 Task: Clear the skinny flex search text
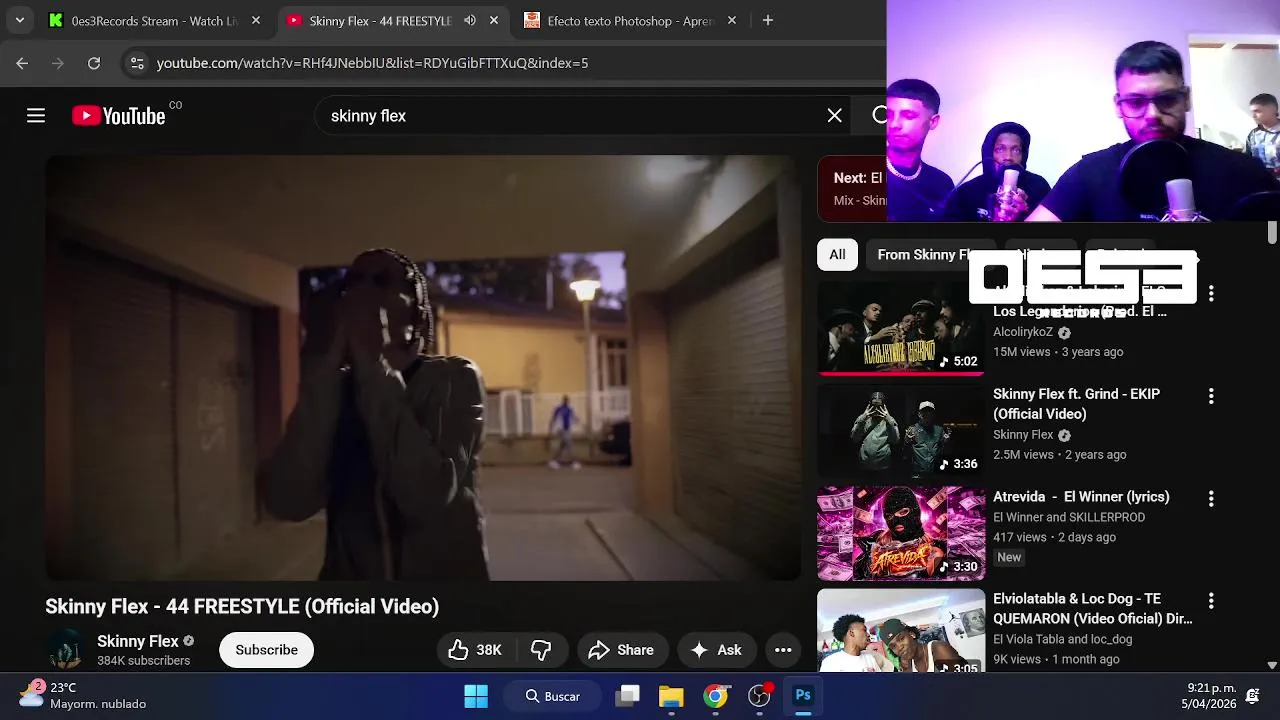point(834,116)
